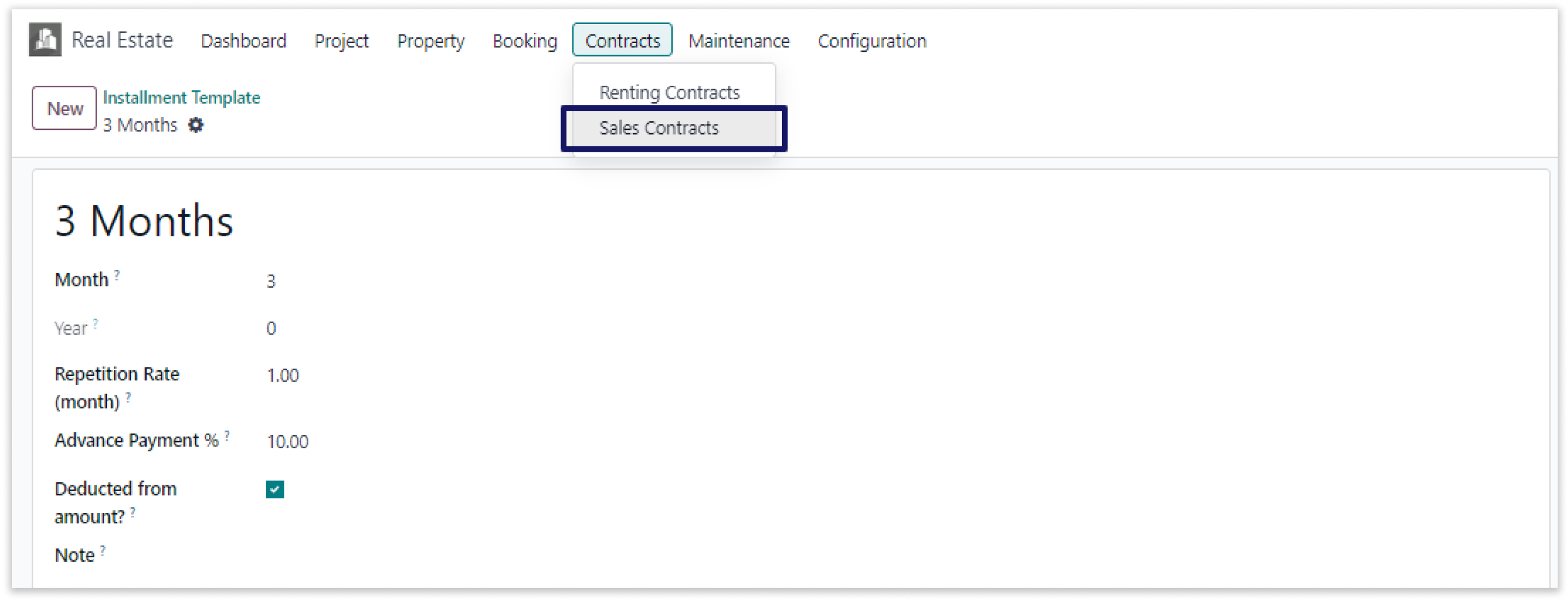Viewport: 1568px width, 601px height.
Task: Open the Maintenance menu
Action: pyautogui.click(x=739, y=41)
